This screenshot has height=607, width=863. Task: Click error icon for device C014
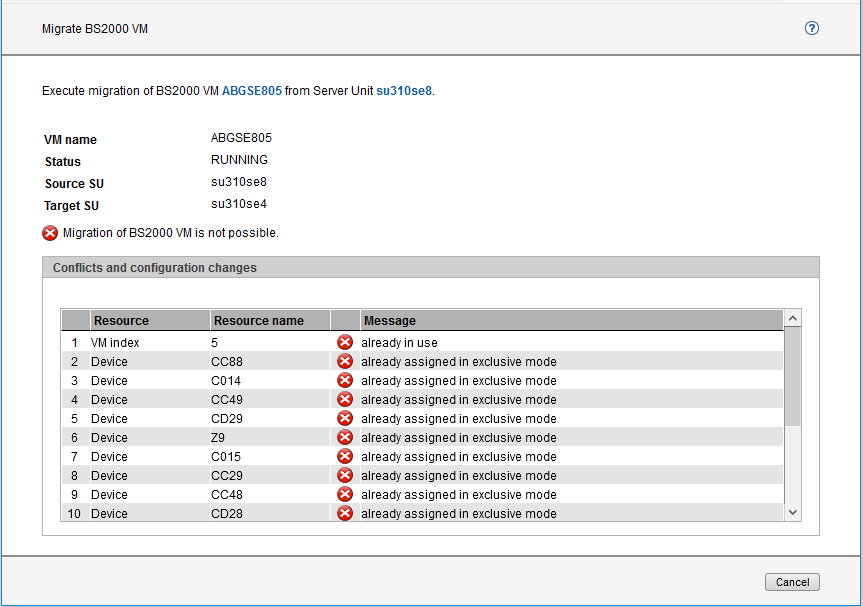point(345,381)
